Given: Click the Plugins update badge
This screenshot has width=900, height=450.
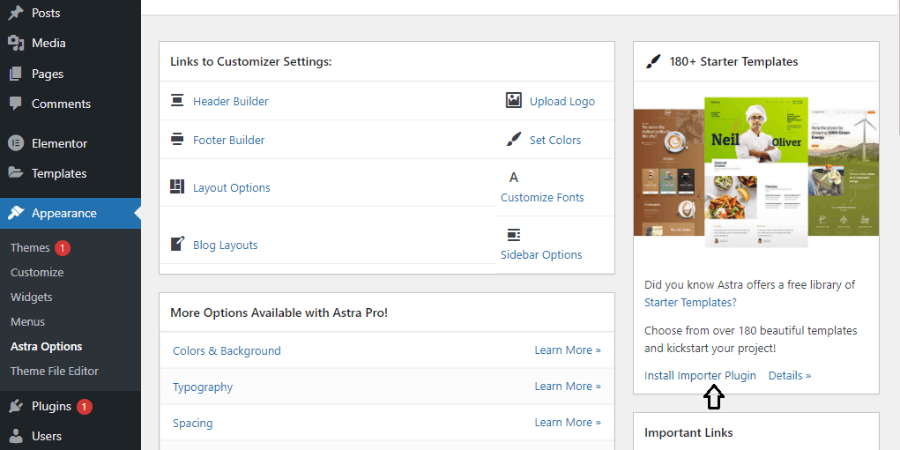Looking at the screenshot, I should 84,406.
